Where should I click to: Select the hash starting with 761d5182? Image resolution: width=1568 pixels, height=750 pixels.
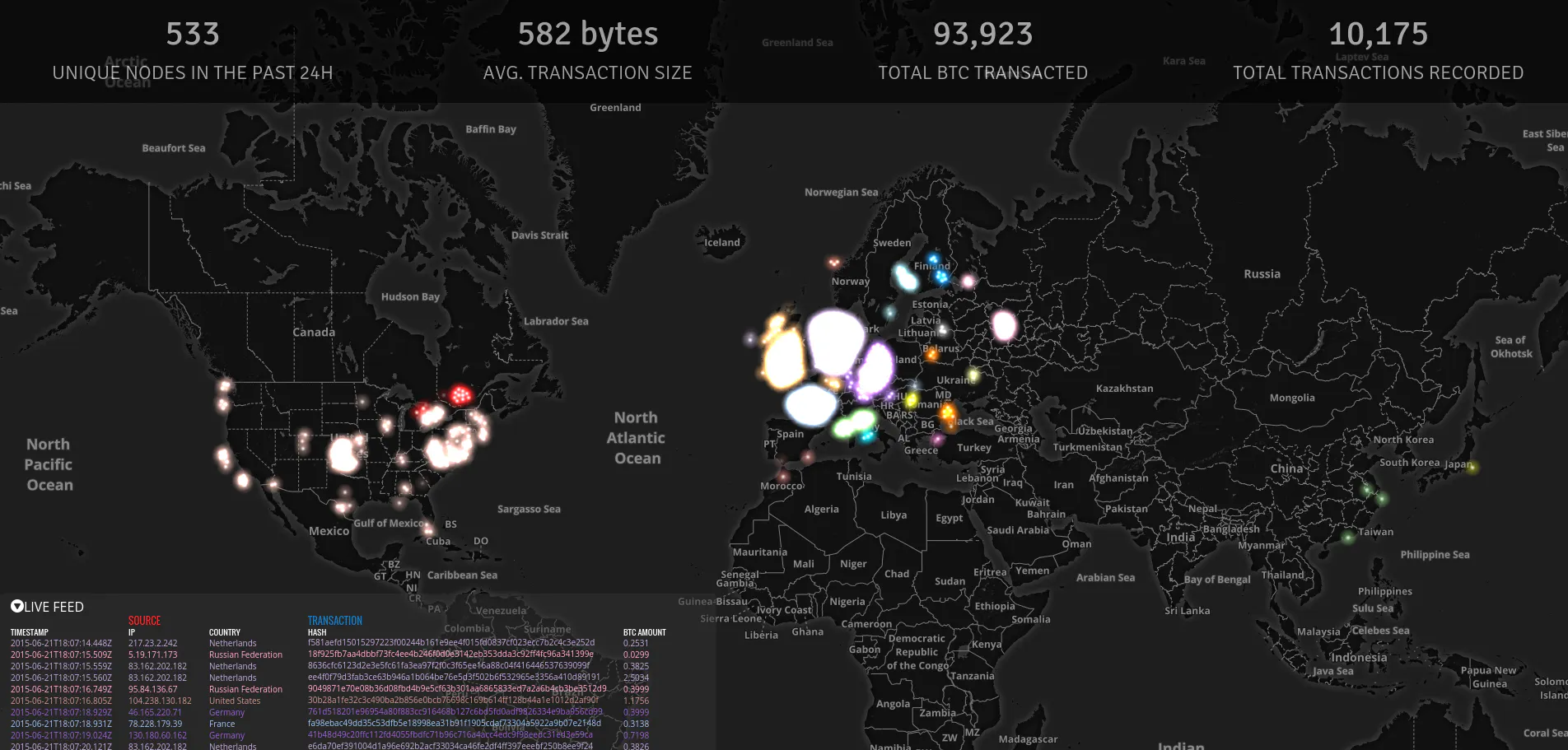[x=455, y=711]
